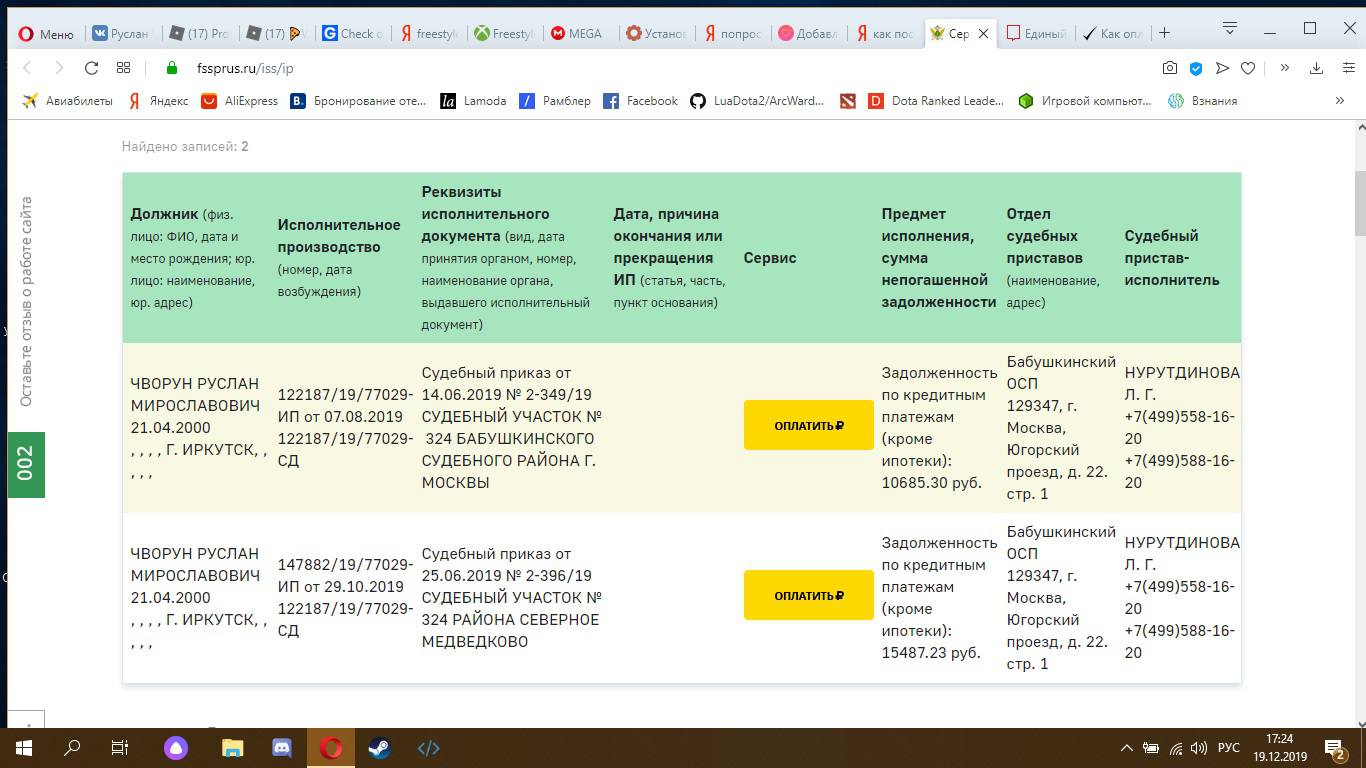This screenshot has width=1366, height=768.
Task: Open the Оставьте отзыв о работе сайта sidebar
Action: (x=26, y=301)
